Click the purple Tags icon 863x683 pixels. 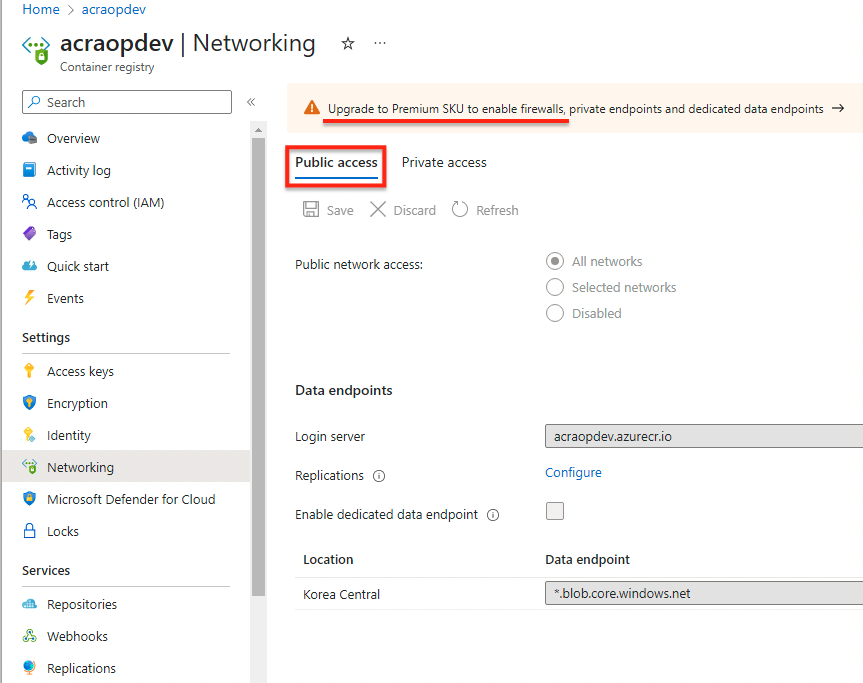tap(30, 233)
